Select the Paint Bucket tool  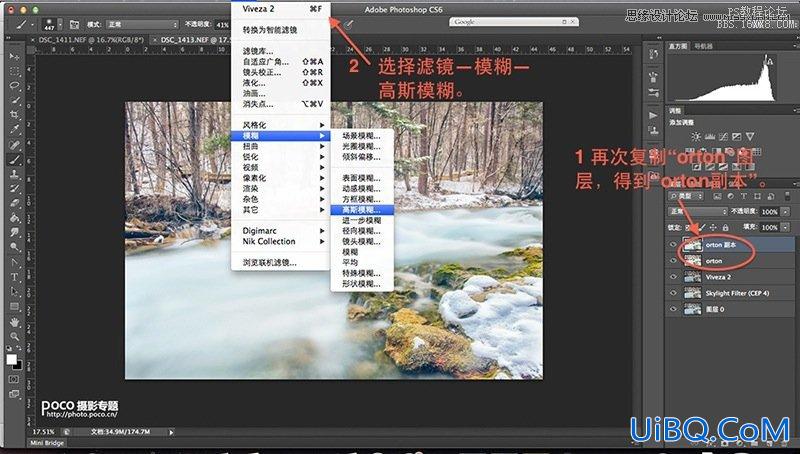tap(14, 218)
